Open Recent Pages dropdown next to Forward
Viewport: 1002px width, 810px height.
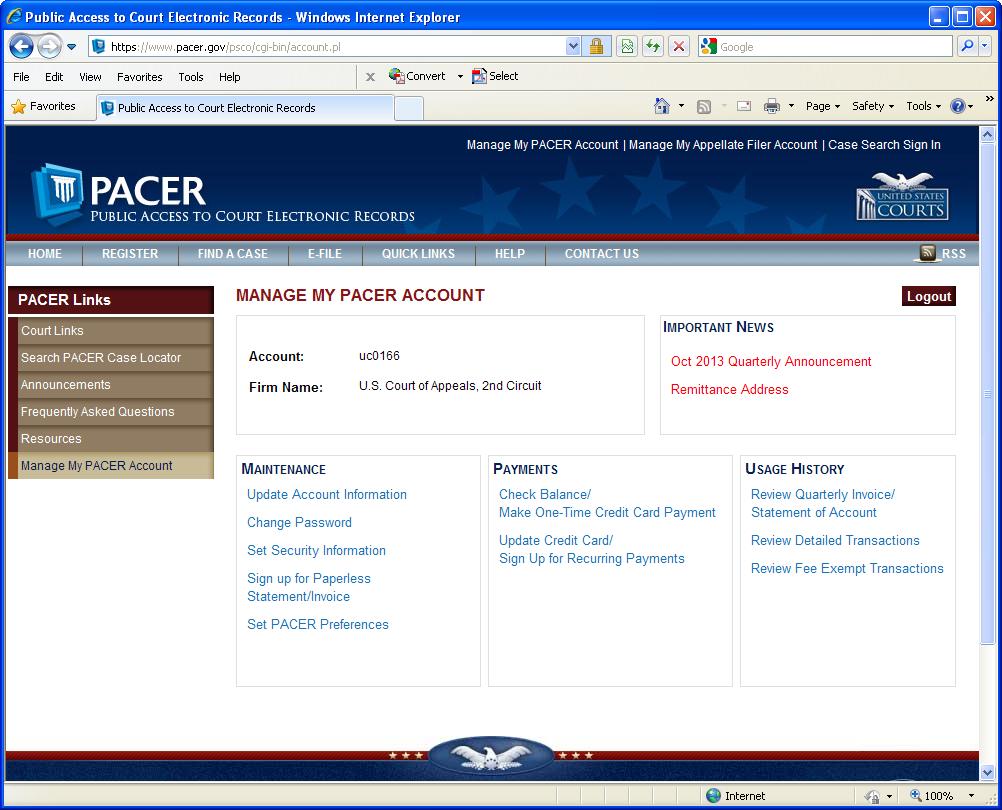point(72,47)
